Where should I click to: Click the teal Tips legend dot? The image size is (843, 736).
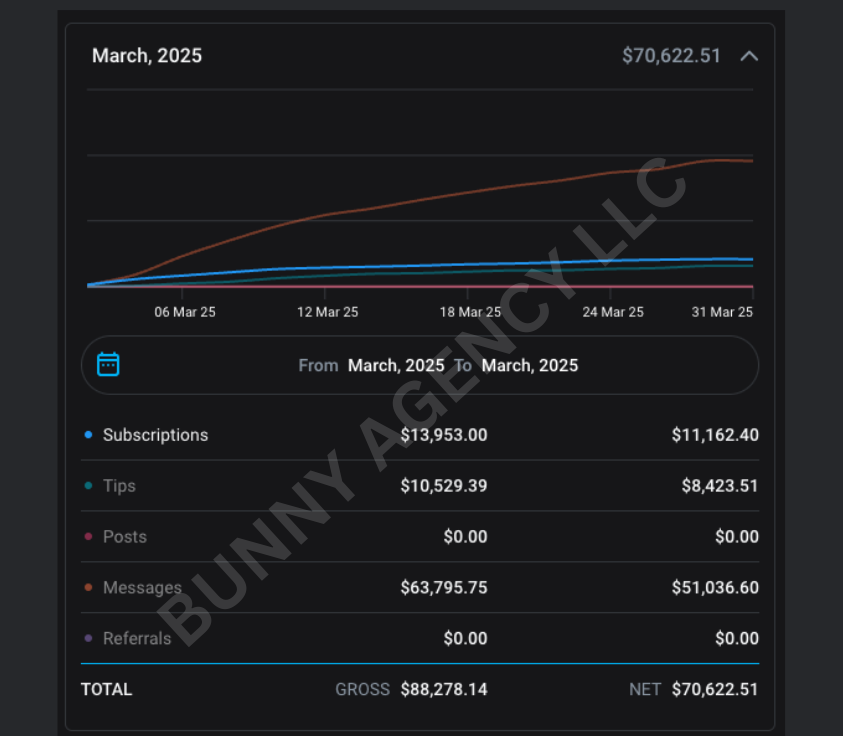point(89,486)
